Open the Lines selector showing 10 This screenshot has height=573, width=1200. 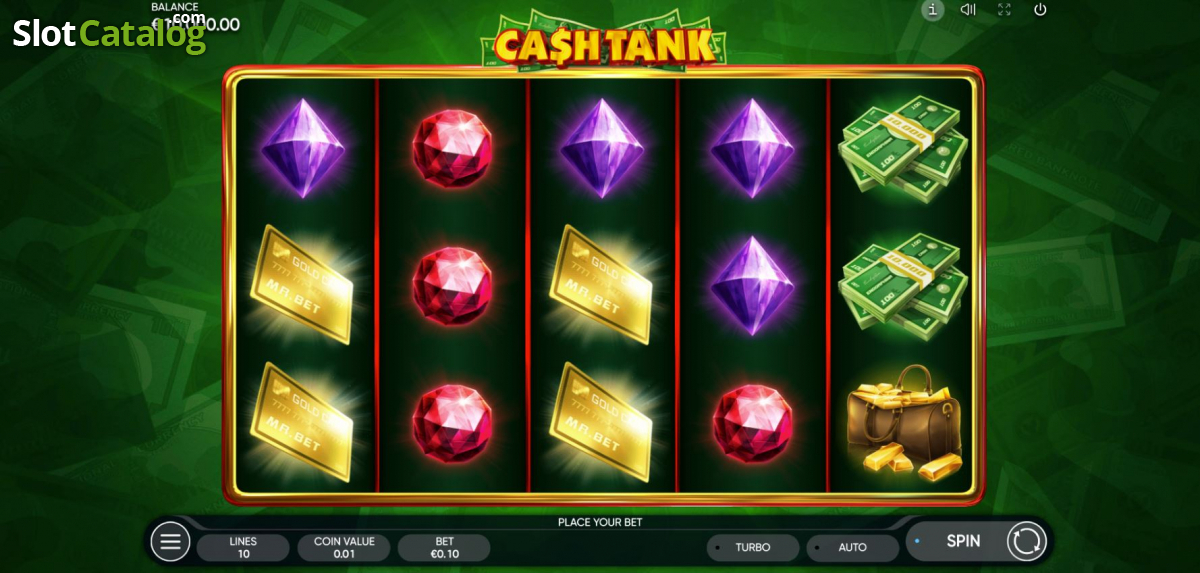(243, 548)
